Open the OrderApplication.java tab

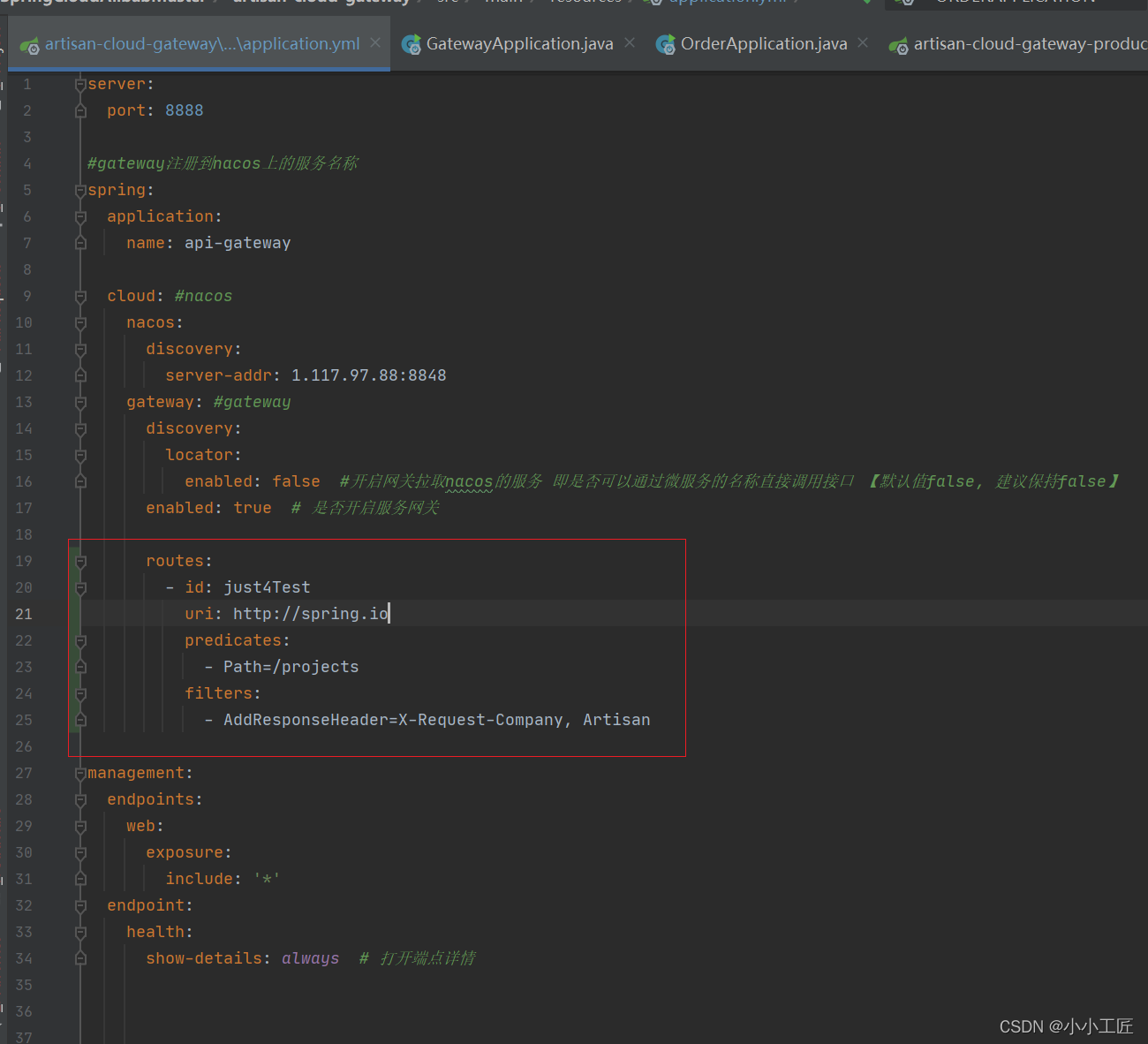[x=764, y=44]
